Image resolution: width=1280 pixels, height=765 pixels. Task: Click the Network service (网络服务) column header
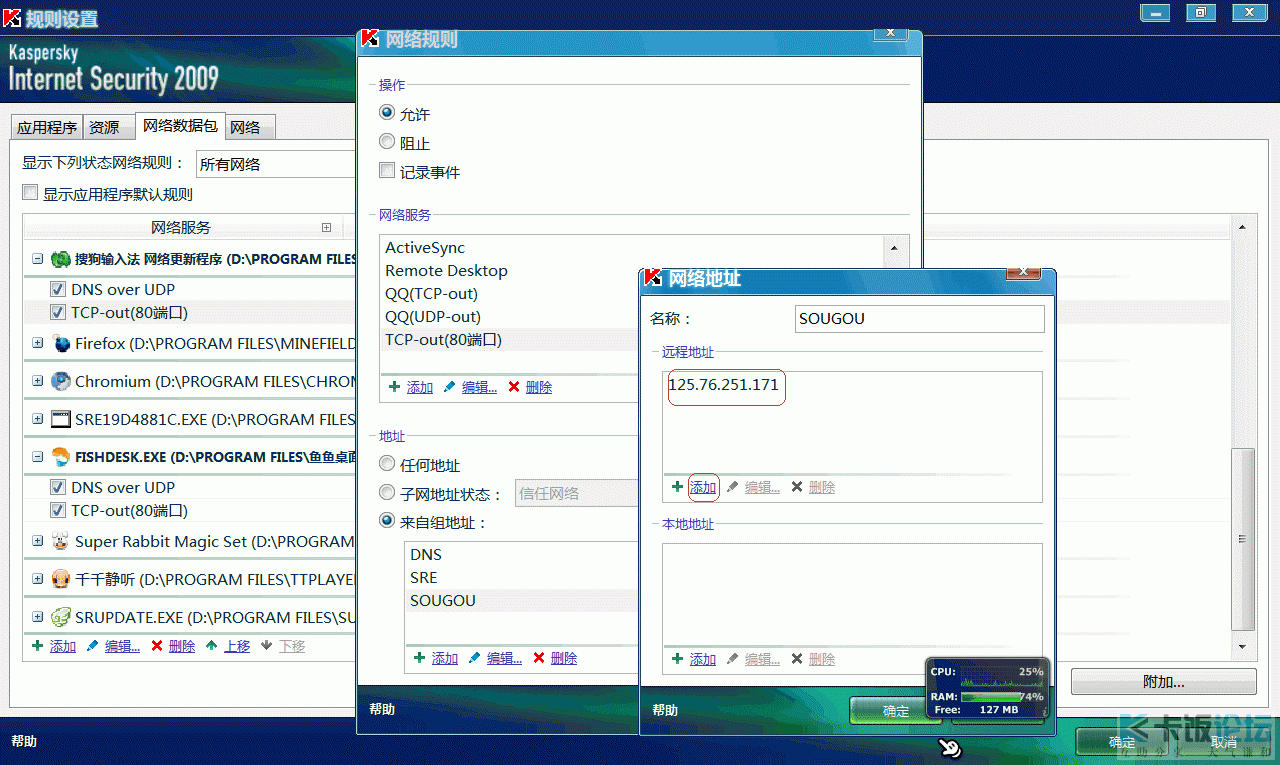181,227
